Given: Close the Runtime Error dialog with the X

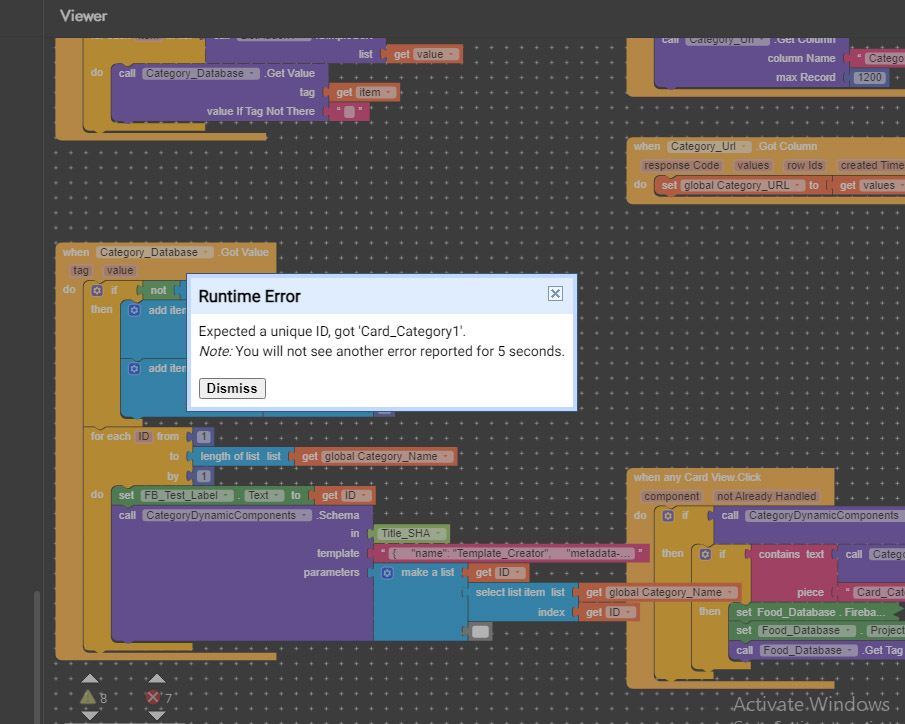Looking at the screenshot, I should [555, 293].
